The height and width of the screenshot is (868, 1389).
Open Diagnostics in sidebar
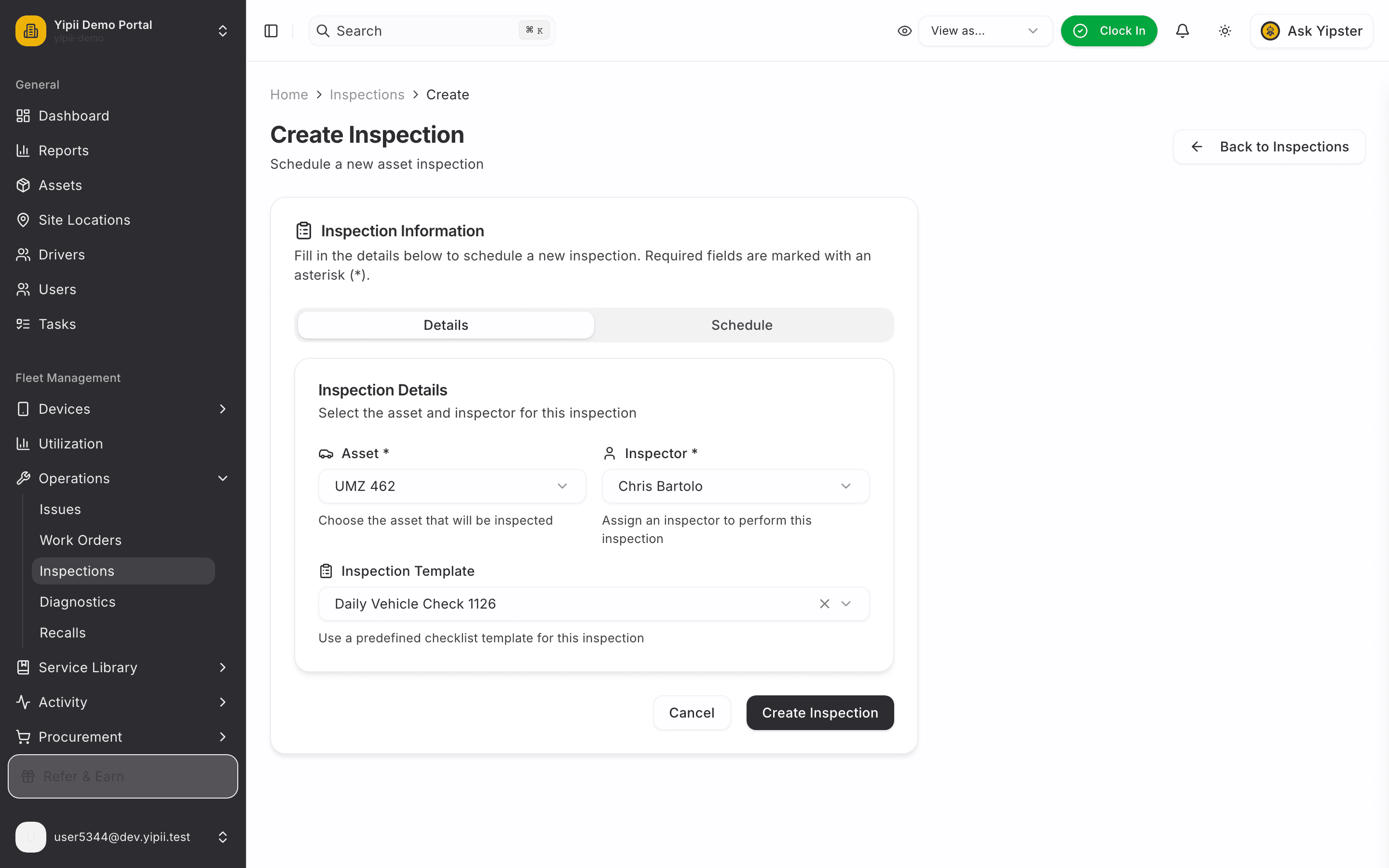123,602
